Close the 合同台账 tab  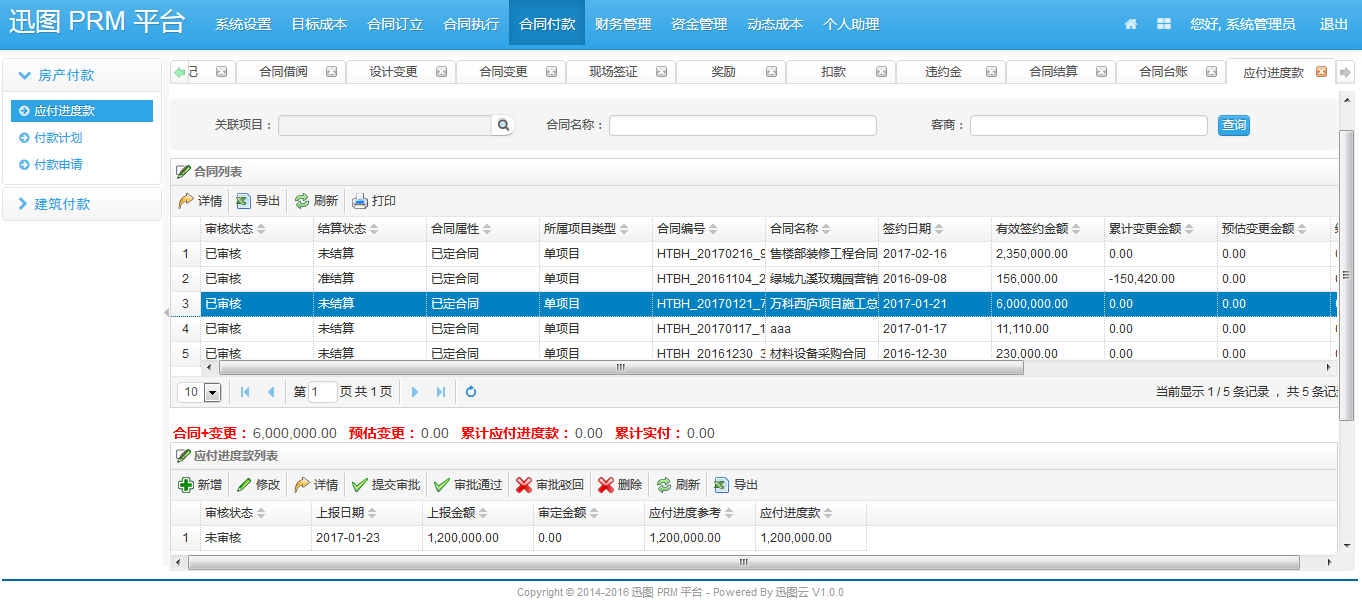1211,72
